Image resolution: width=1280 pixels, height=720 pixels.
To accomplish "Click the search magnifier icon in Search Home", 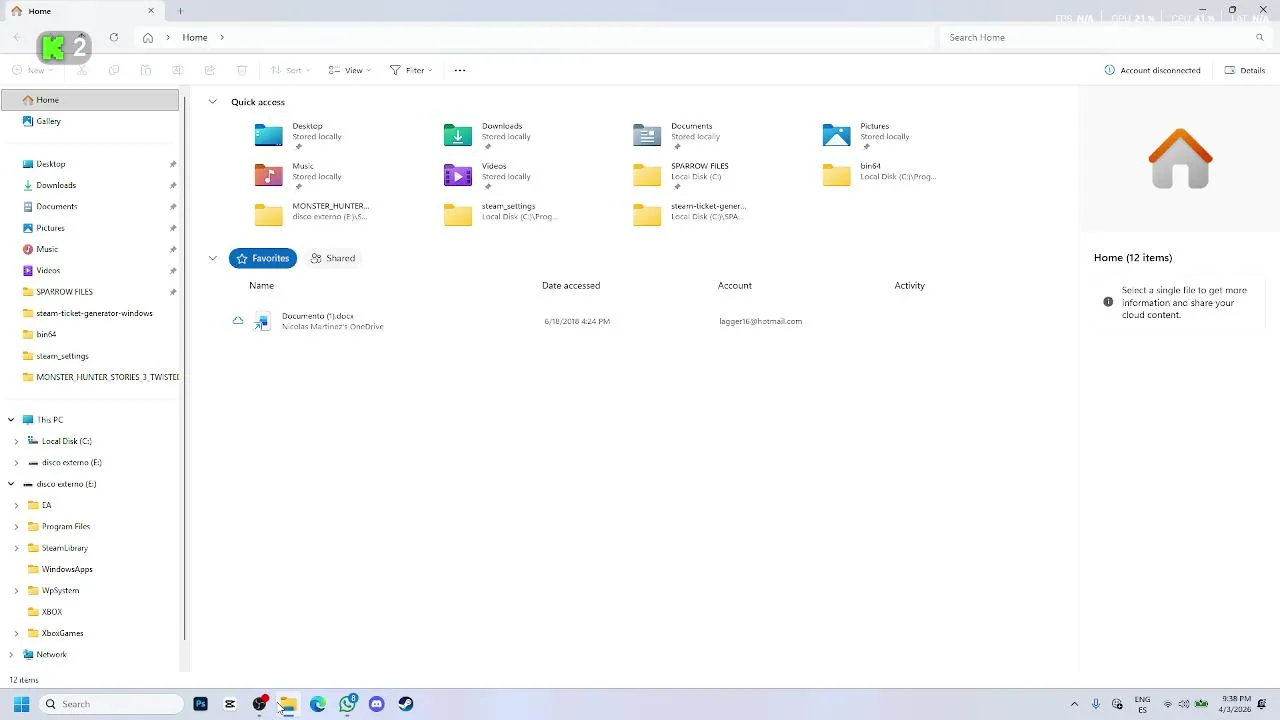I will [x=1260, y=37].
